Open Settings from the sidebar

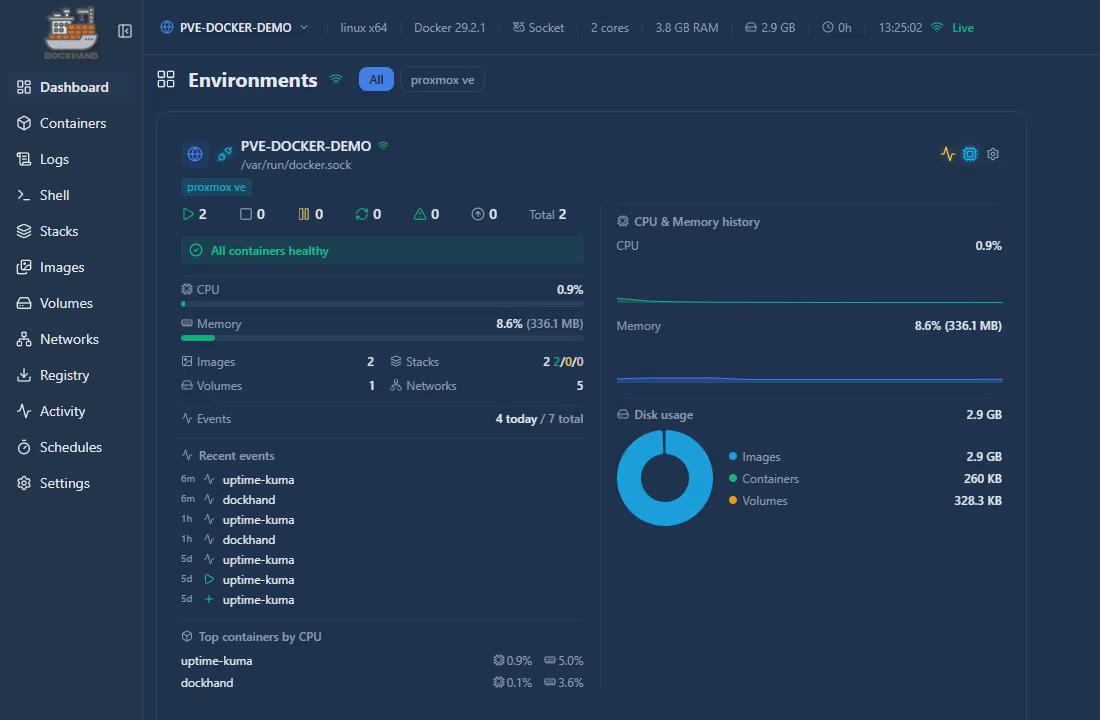(72, 484)
